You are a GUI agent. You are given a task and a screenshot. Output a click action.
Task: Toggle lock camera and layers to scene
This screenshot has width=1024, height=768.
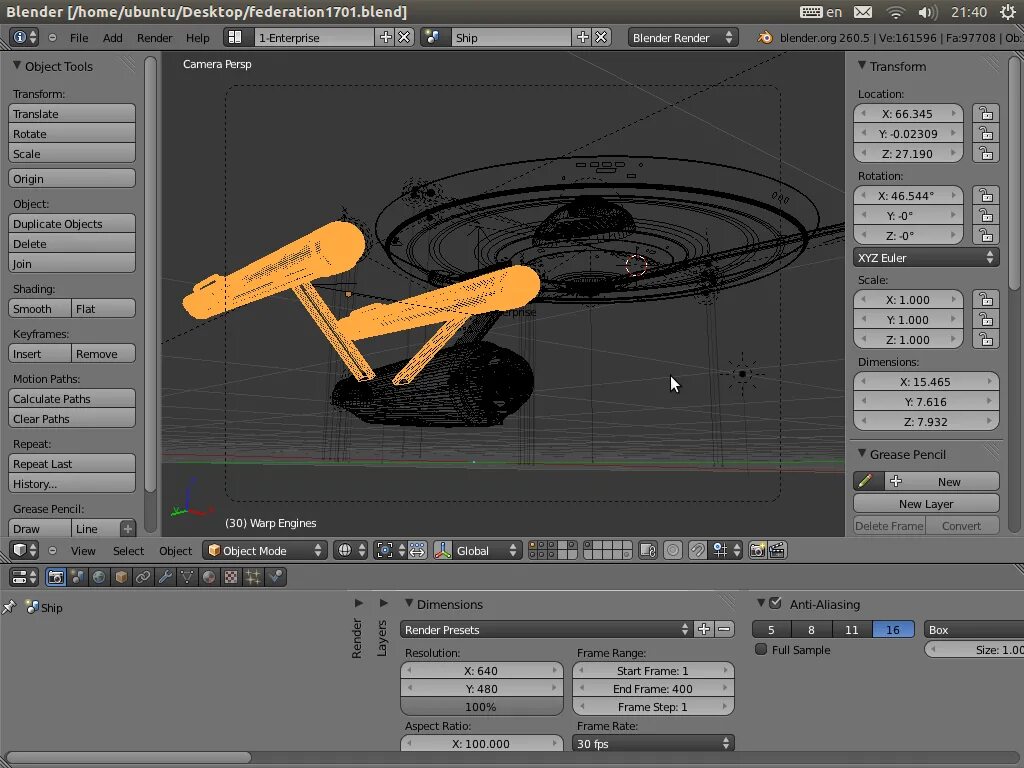[647, 551]
